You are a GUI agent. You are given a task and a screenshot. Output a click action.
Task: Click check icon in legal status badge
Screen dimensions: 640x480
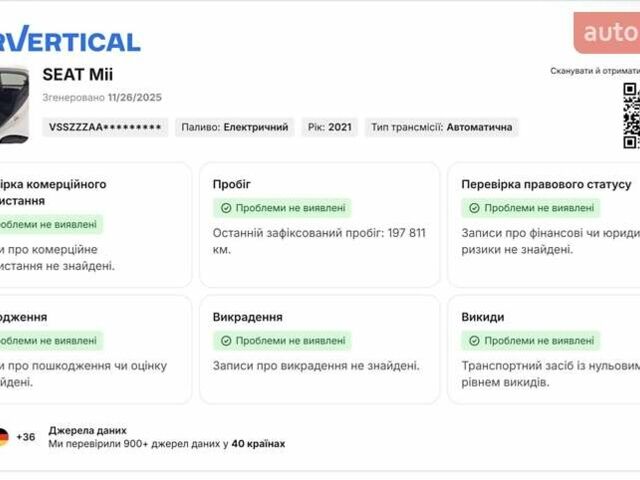pos(474,208)
